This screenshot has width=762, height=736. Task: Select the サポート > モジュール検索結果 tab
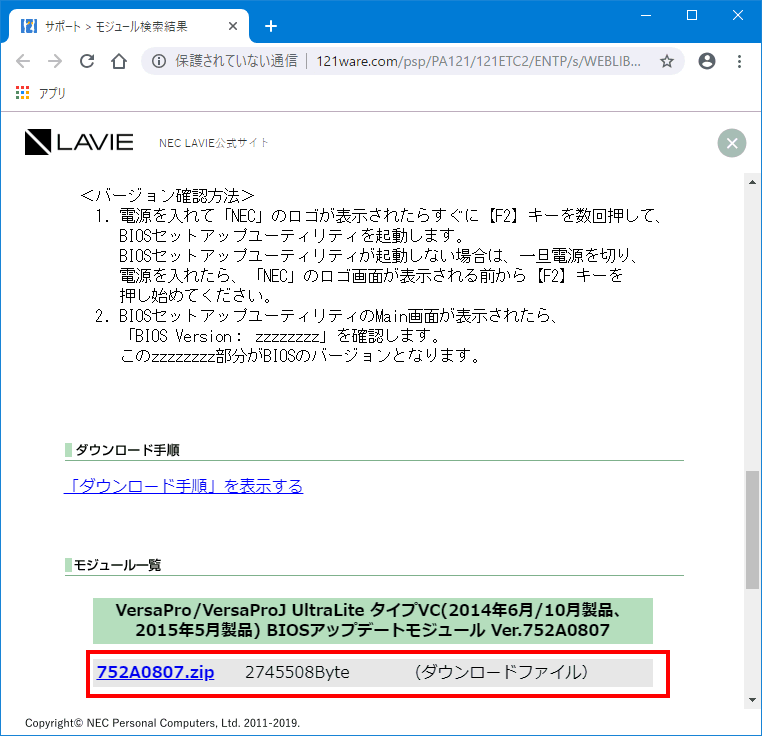(x=128, y=26)
